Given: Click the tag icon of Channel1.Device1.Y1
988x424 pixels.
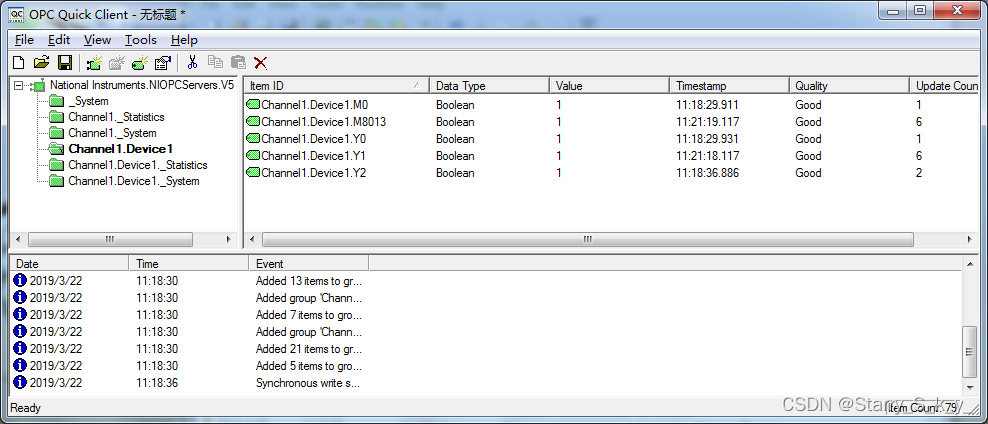Looking at the screenshot, I should point(253,156).
